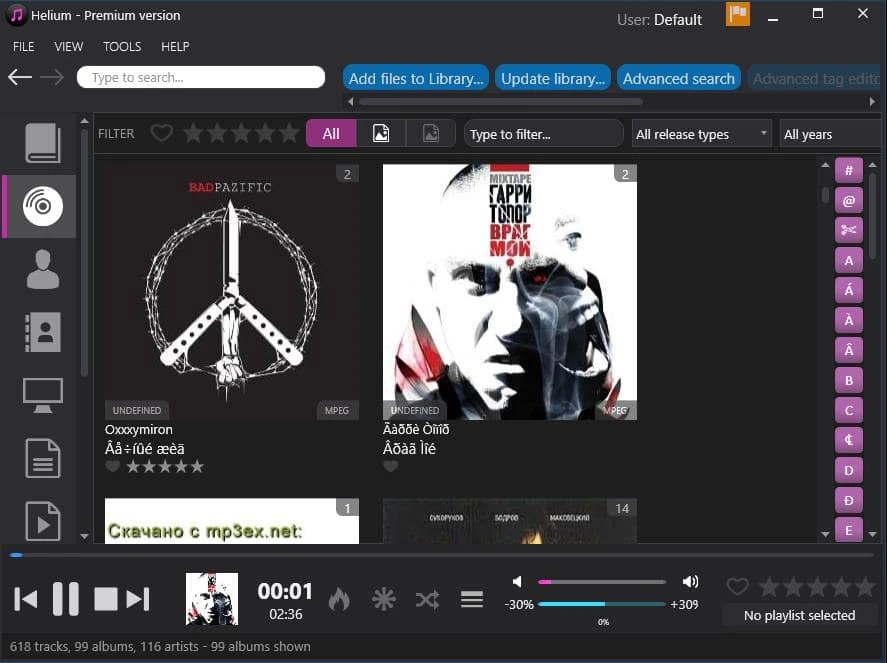Jump to letter Á in alphabet bar
The image size is (887, 663).
pos(849,290)
